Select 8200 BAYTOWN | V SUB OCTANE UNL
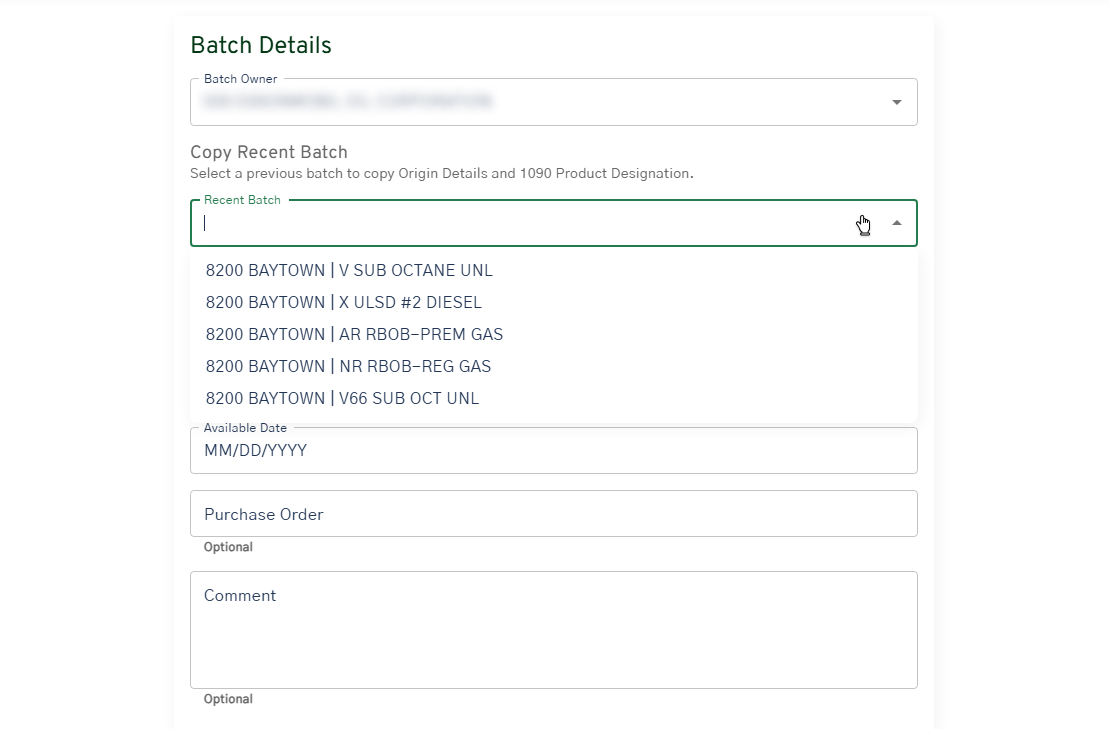This screenshot has width=1109, height=729. pyautogui.click(x=554, y=270)
